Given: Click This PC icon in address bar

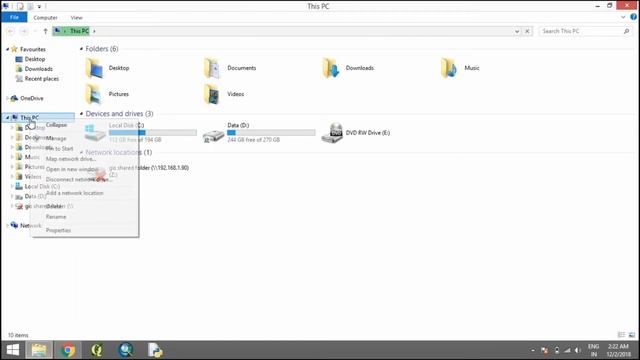Looking at the screenshot, I should point(58,31).
